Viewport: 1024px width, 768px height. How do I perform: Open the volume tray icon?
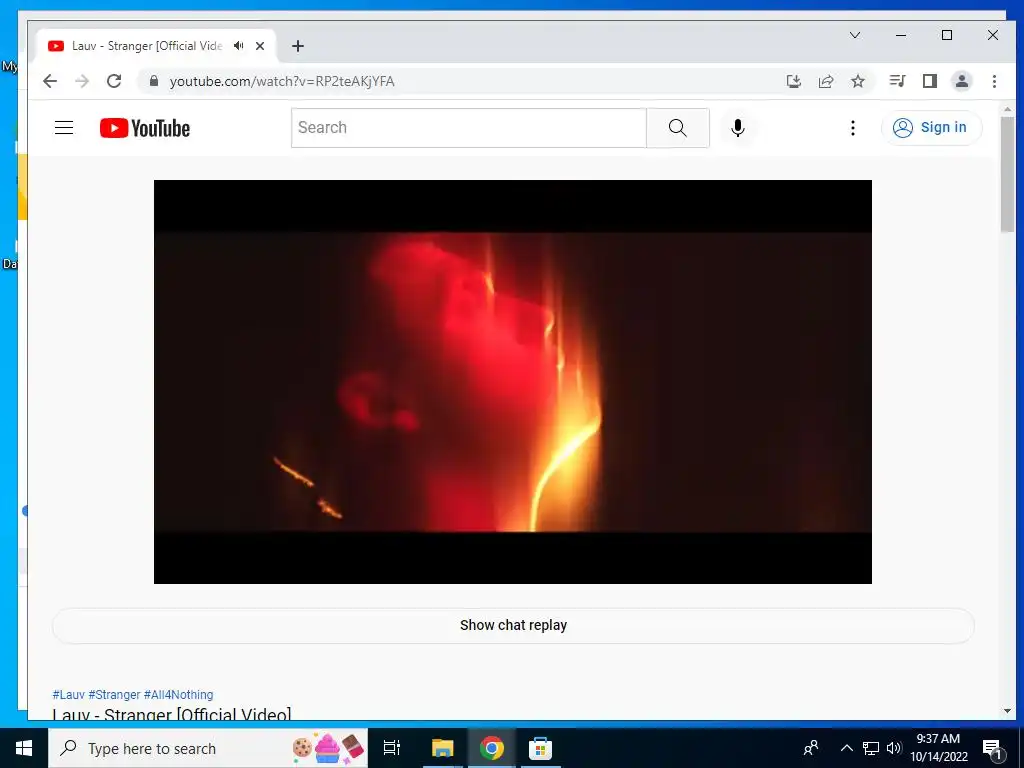click(894, 748)
